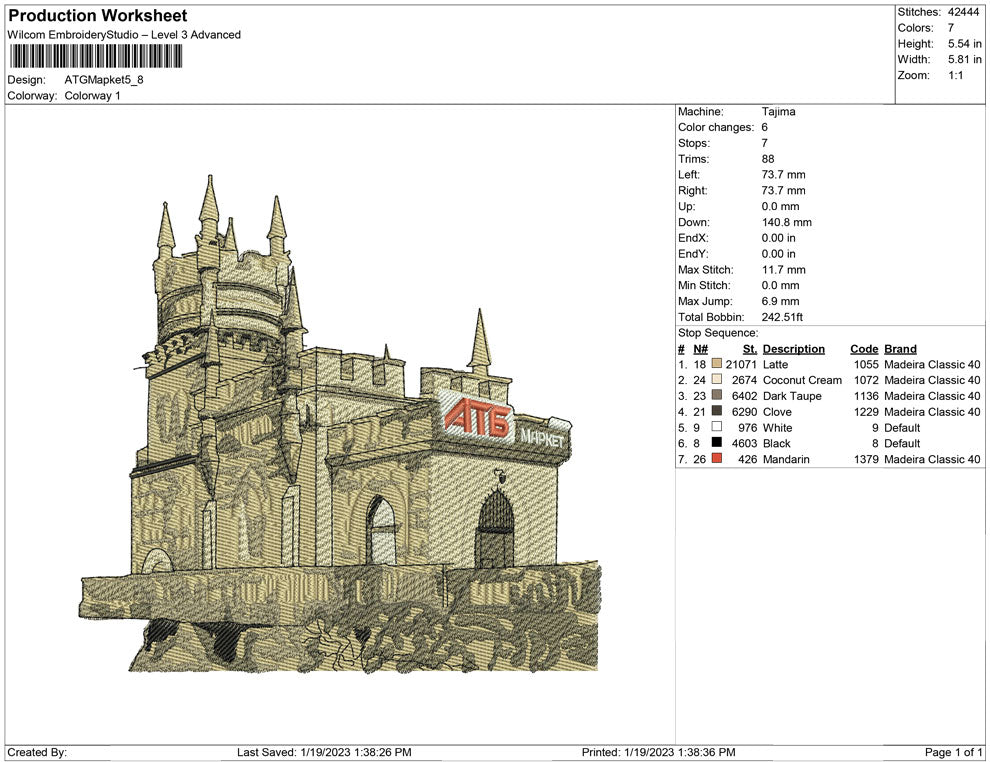Pick the Dark Taupe thread swatch
This screenshot has height=762, width=990.
coord(716,397)
